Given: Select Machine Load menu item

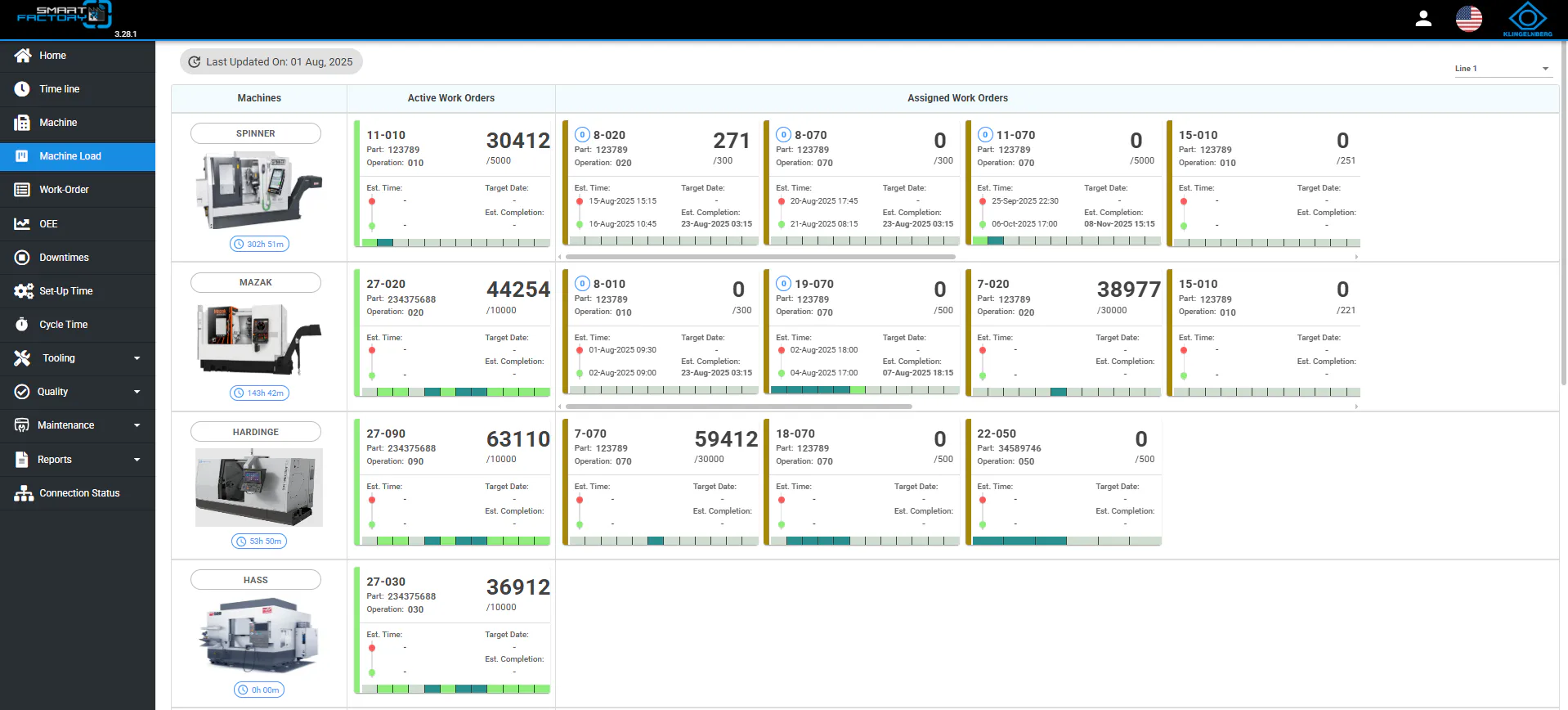Looking at the screenshot, I should [x=78, y=157].
